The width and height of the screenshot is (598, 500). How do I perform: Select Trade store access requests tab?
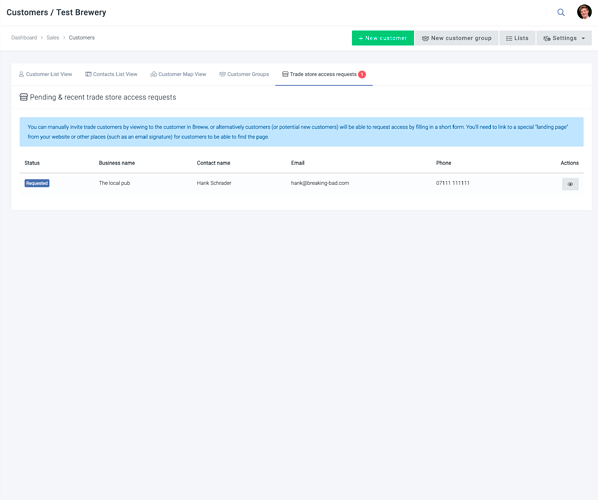(x=324, y=74)
